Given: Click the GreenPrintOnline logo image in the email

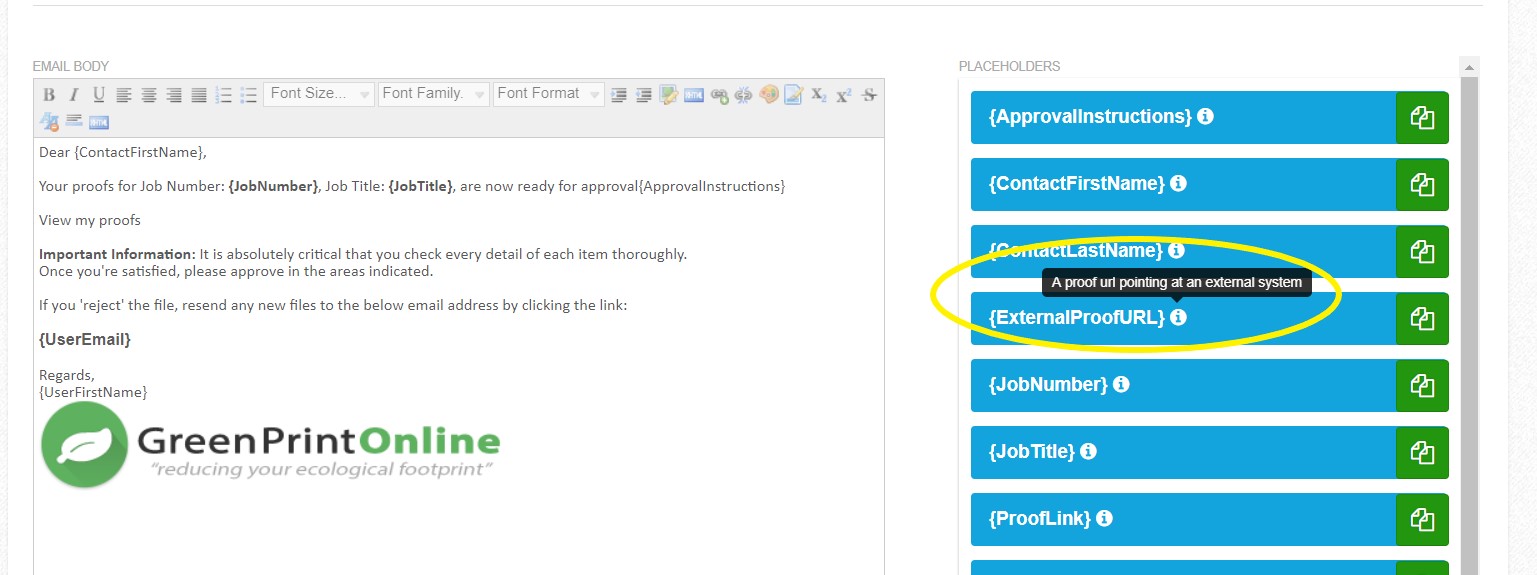Looking at the screenshot, I should (270, 445).
